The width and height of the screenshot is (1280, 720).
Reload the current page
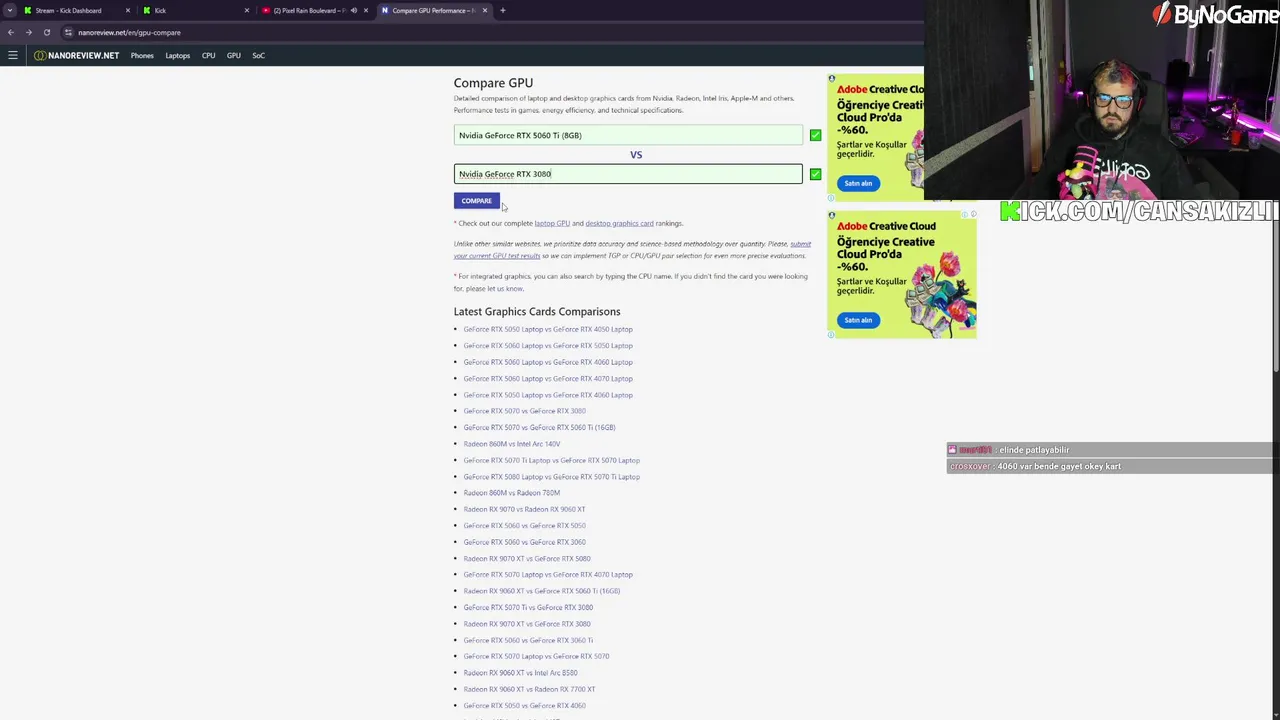coord(46,32)
